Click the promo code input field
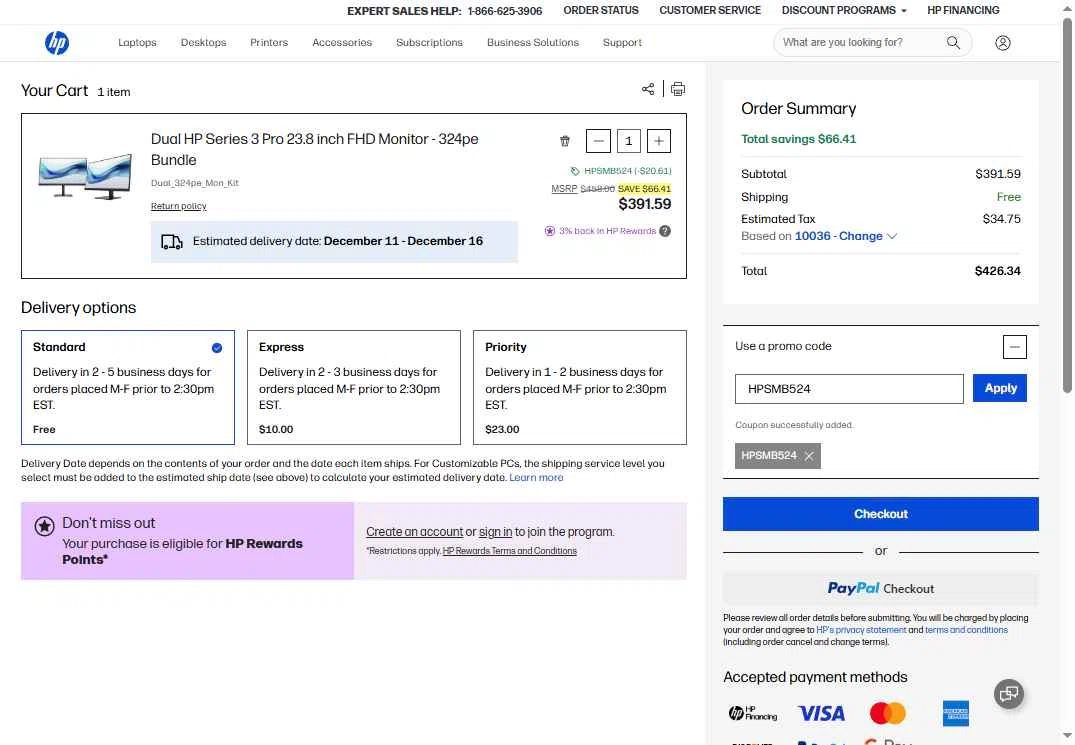This screenshot has height=745, width=1075. point(849,389)
